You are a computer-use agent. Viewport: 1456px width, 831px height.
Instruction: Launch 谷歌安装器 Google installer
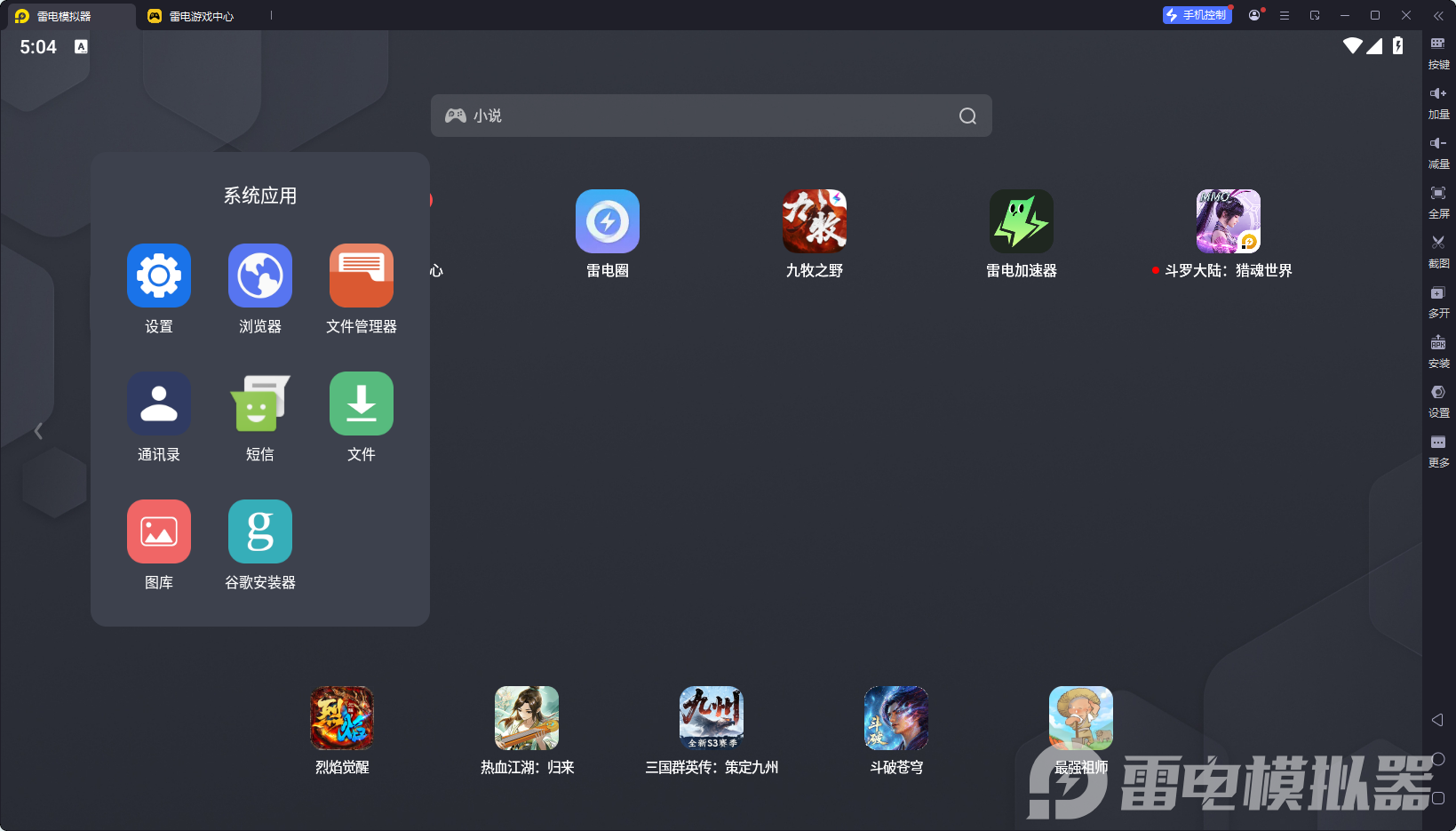pyautogui.click(x=259, y=532)
